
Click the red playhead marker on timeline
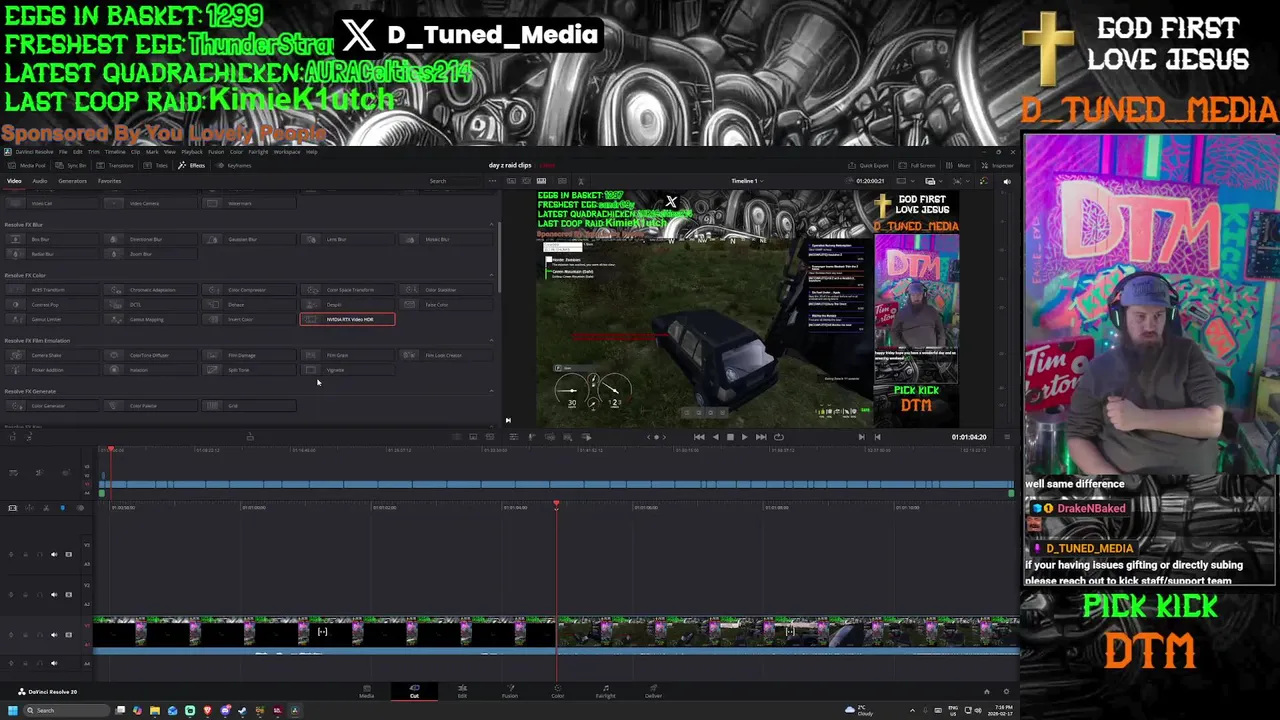point(556,504)
